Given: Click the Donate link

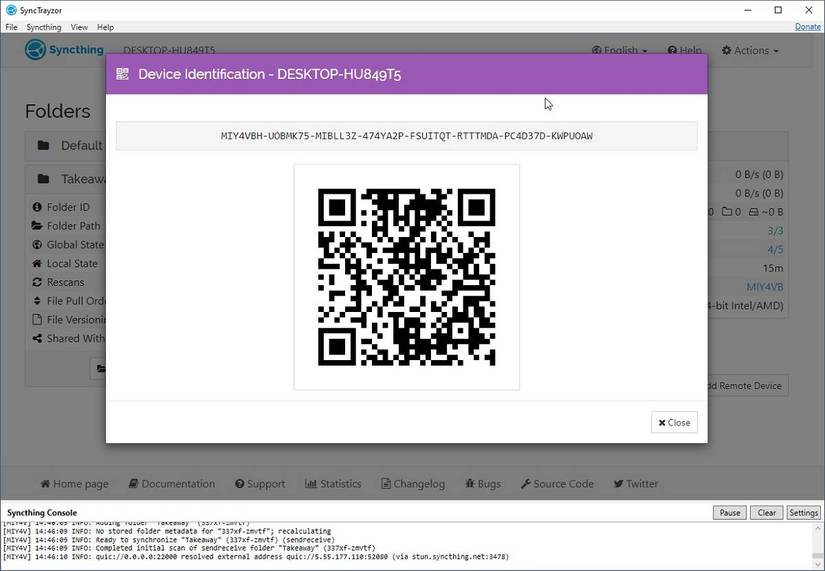Looking at the screenshot, I should coord(808,27).
